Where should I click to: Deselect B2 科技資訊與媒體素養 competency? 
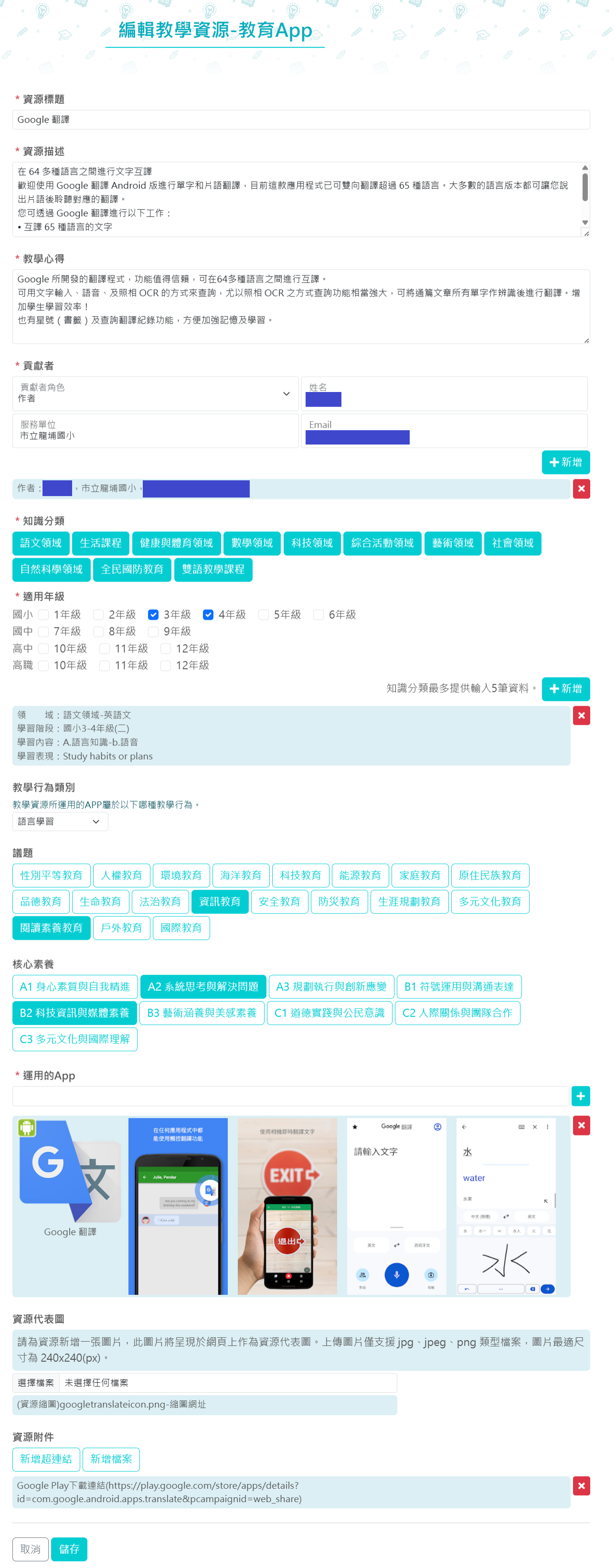coord(75,1013)
